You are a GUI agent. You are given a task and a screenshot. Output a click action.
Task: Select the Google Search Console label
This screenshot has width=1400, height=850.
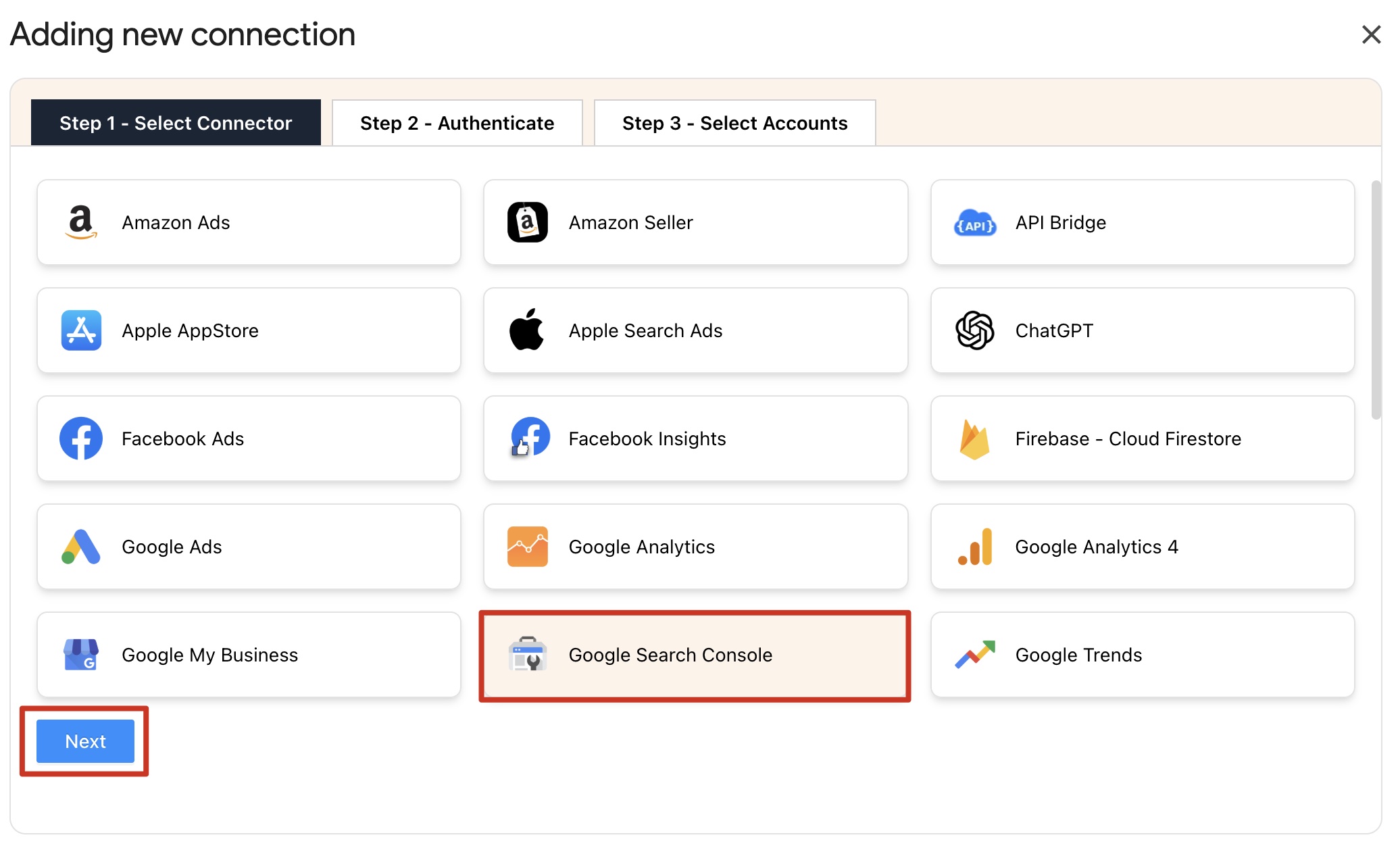tap(671, 655)
